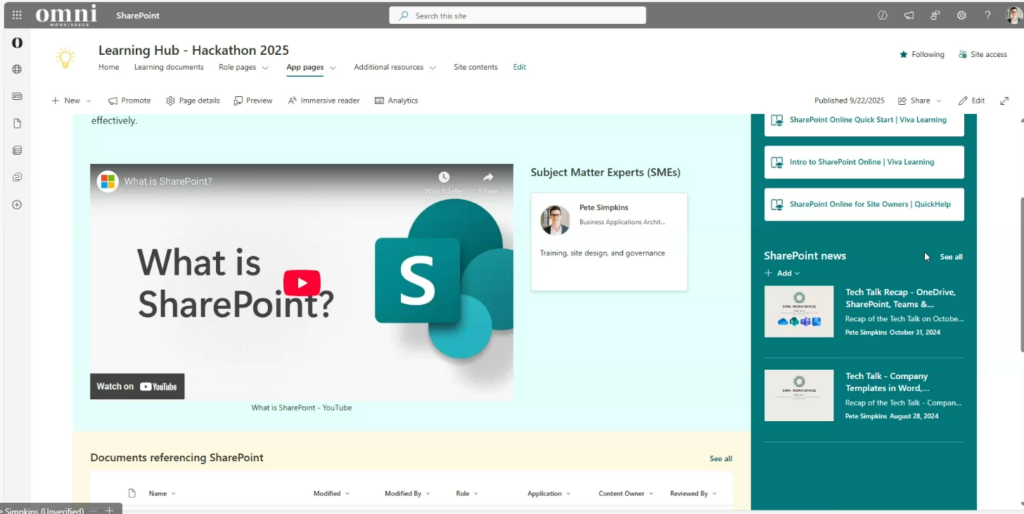Image resolution: width=1024 pixels, height=514 pixels.
Task: Open Intro to SharePoint Online Viva Learning link
Action: click(864, 162)
